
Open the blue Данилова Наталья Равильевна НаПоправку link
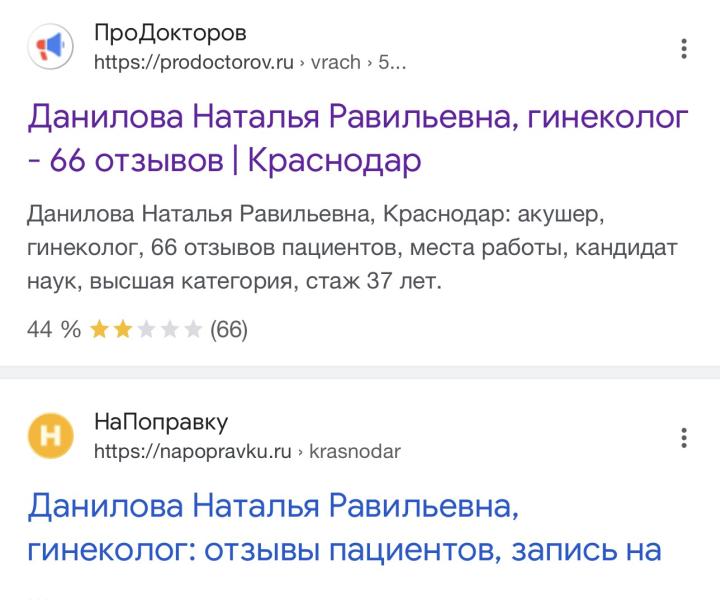pyautogui.click(x=344, y=527)
